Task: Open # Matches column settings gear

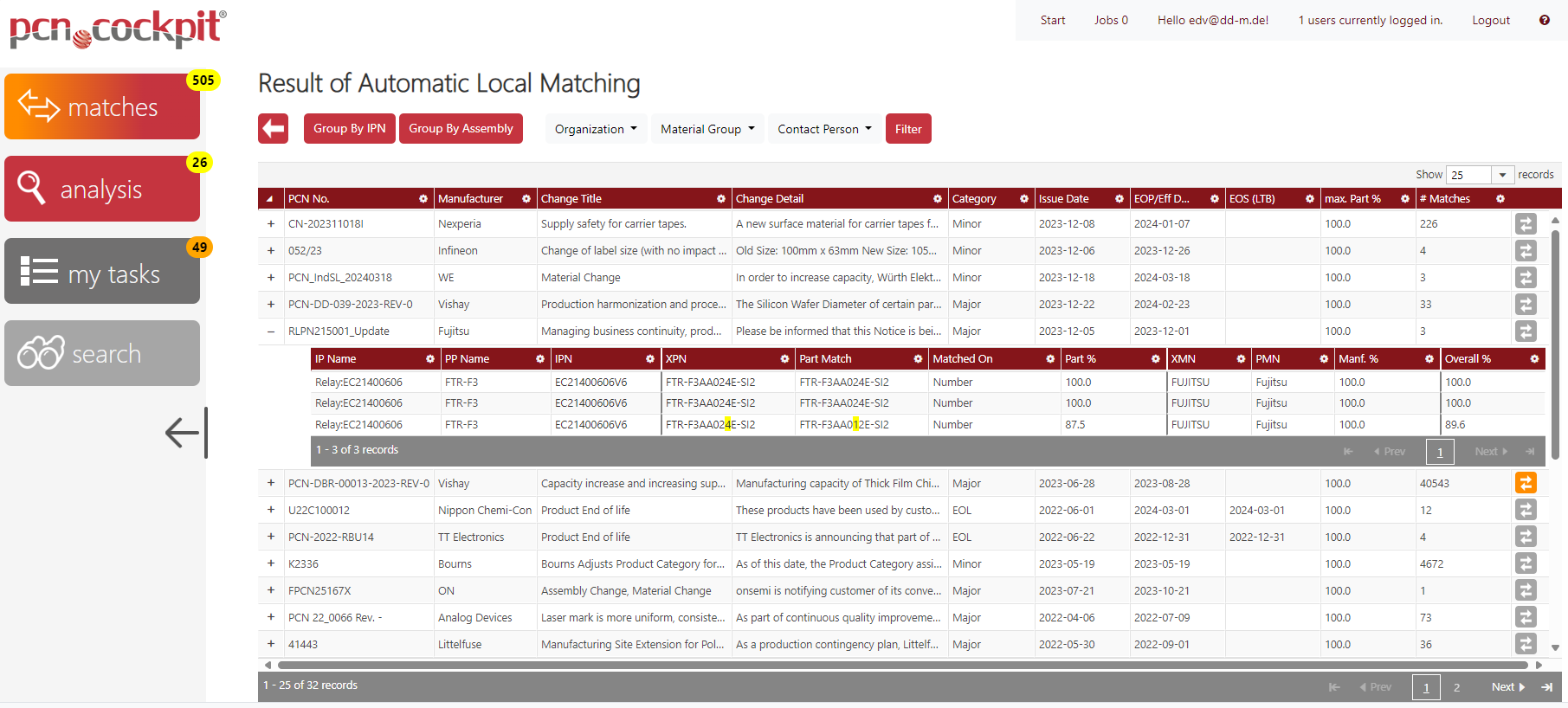Action: [1500, 199]
